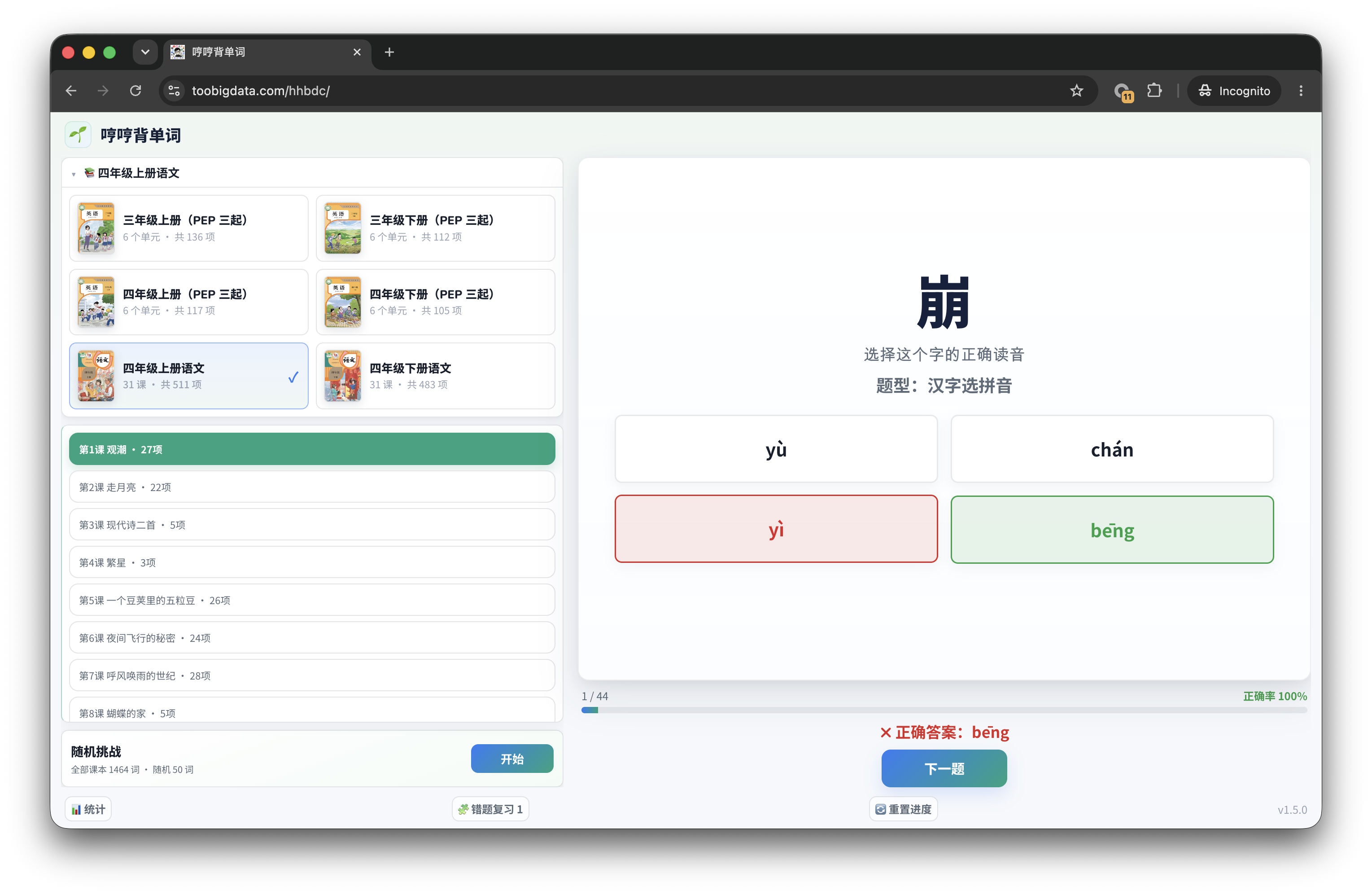Choose the chán answer option
Image resolution: width=1372 pixels, height=895 pixels.
click(1112, 449)
